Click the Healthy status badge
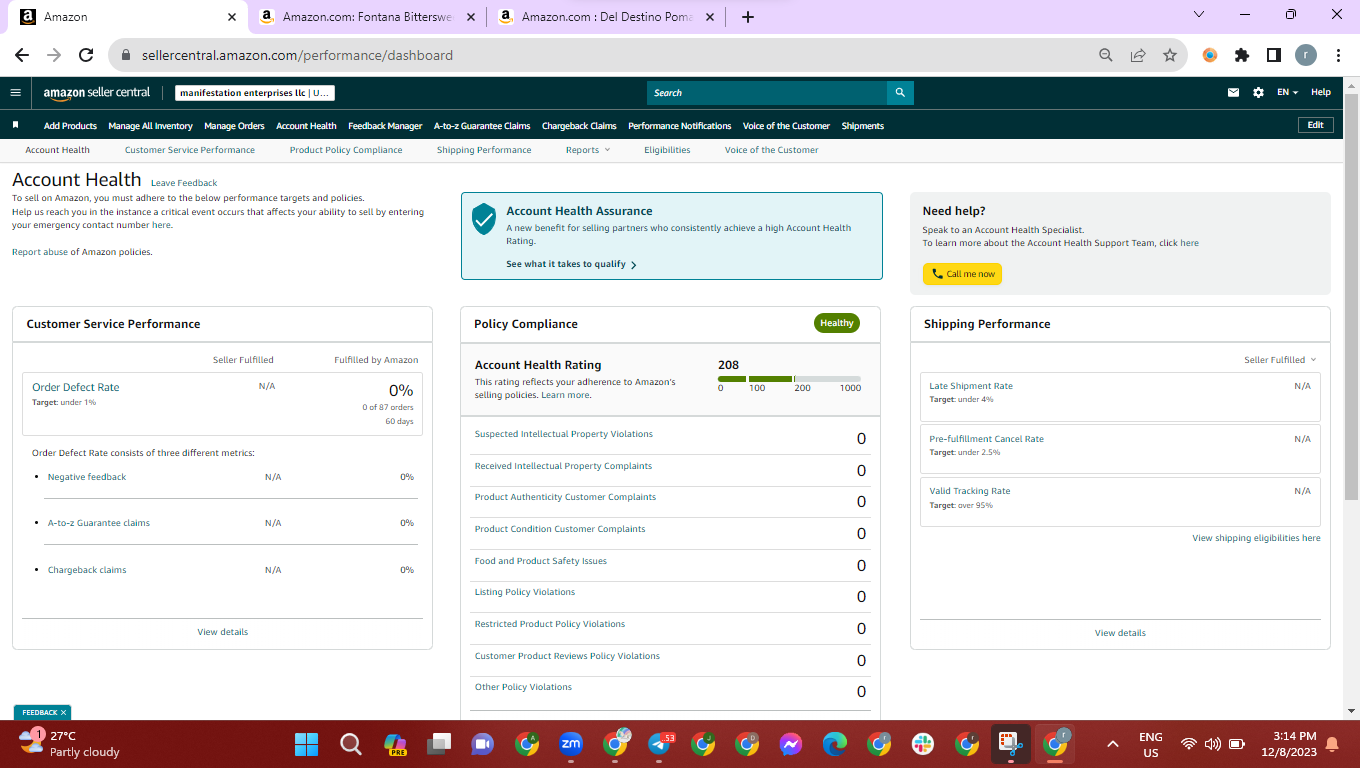This screenshot has height=768, width=1360. pos(837,323)
